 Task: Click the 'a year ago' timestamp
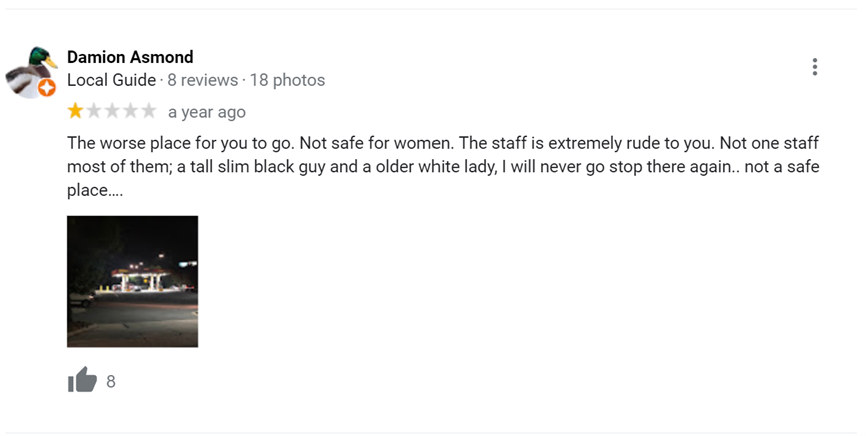point(207,112)
